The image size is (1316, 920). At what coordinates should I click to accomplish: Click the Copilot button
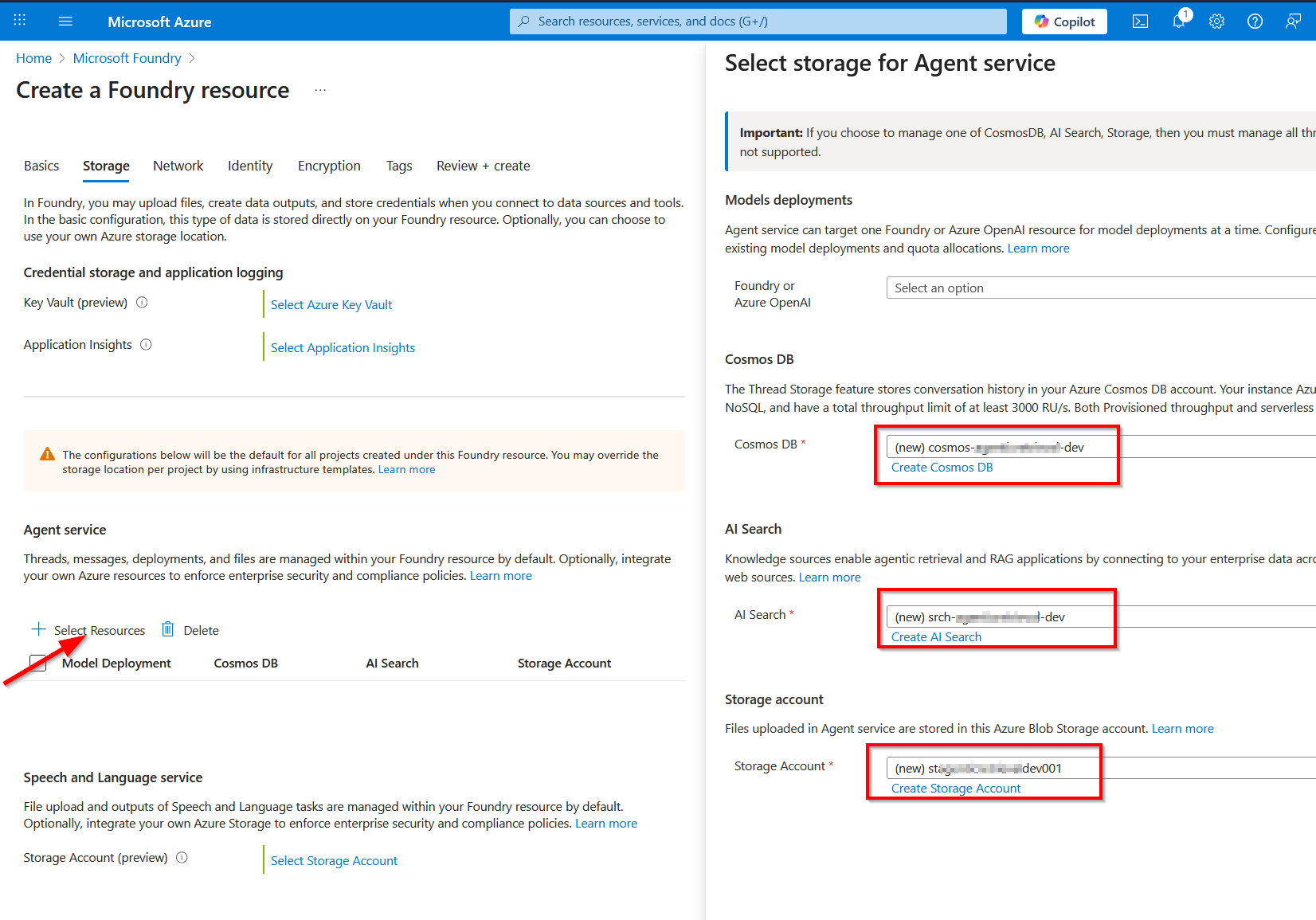pyautogui.click(x=1064, y=22)
